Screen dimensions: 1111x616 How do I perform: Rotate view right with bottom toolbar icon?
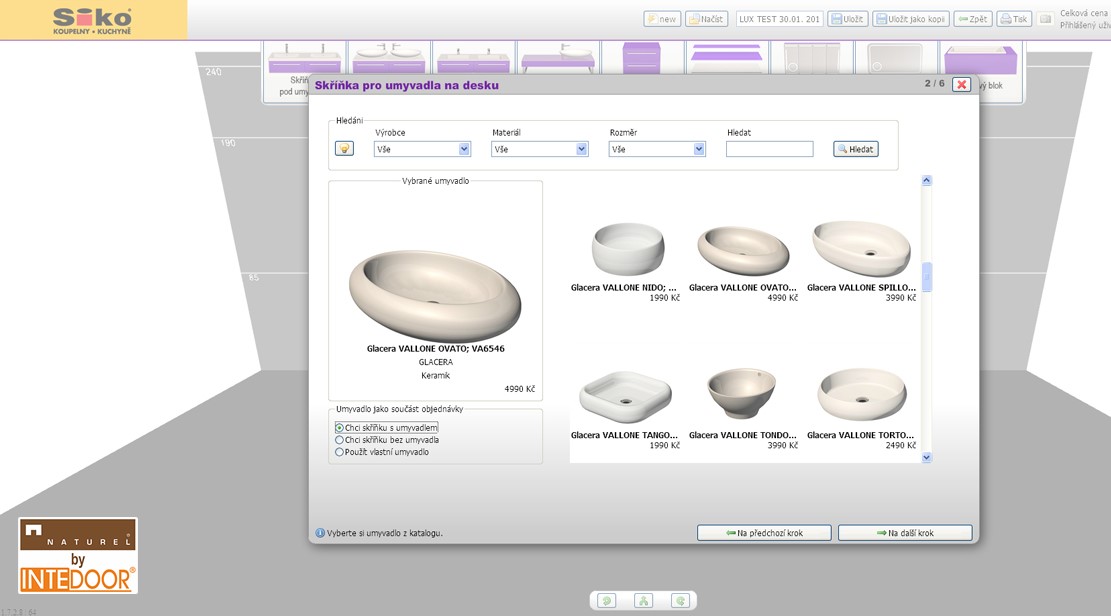pyautogui.click(x=680, y=601)
